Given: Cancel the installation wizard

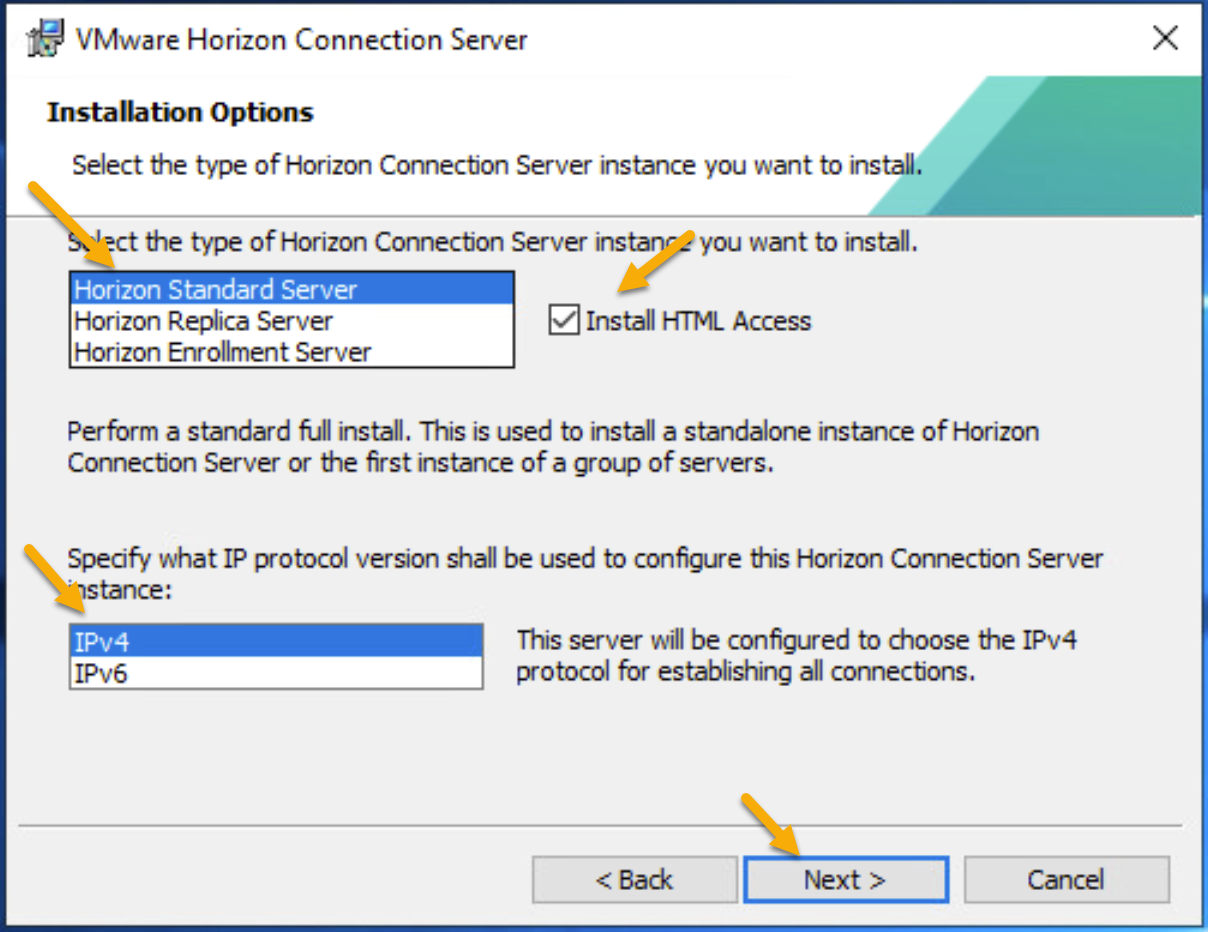Looking at the screenshot, I should [1066, 880].
